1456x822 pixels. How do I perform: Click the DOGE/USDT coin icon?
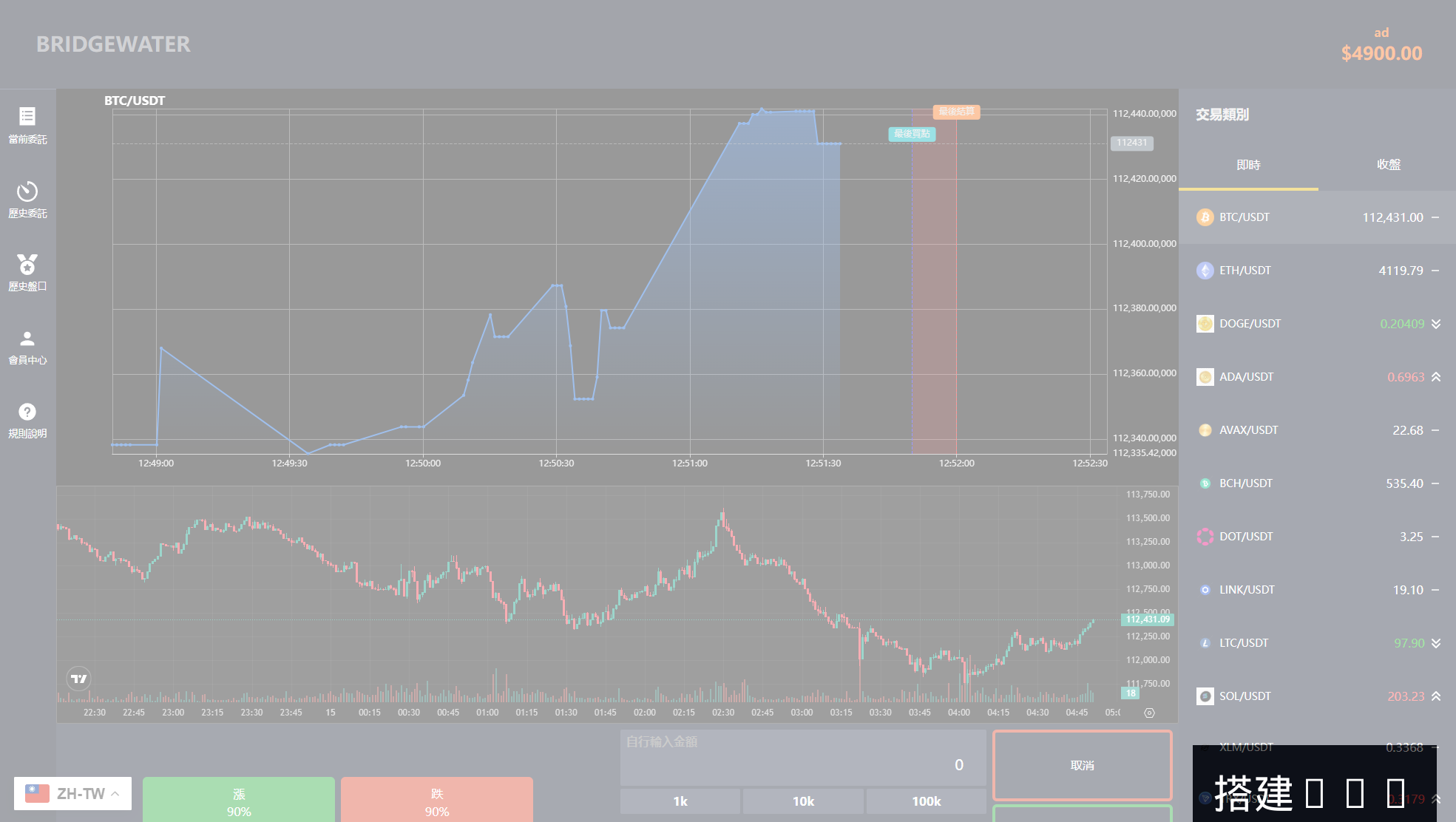point(1205,324)
